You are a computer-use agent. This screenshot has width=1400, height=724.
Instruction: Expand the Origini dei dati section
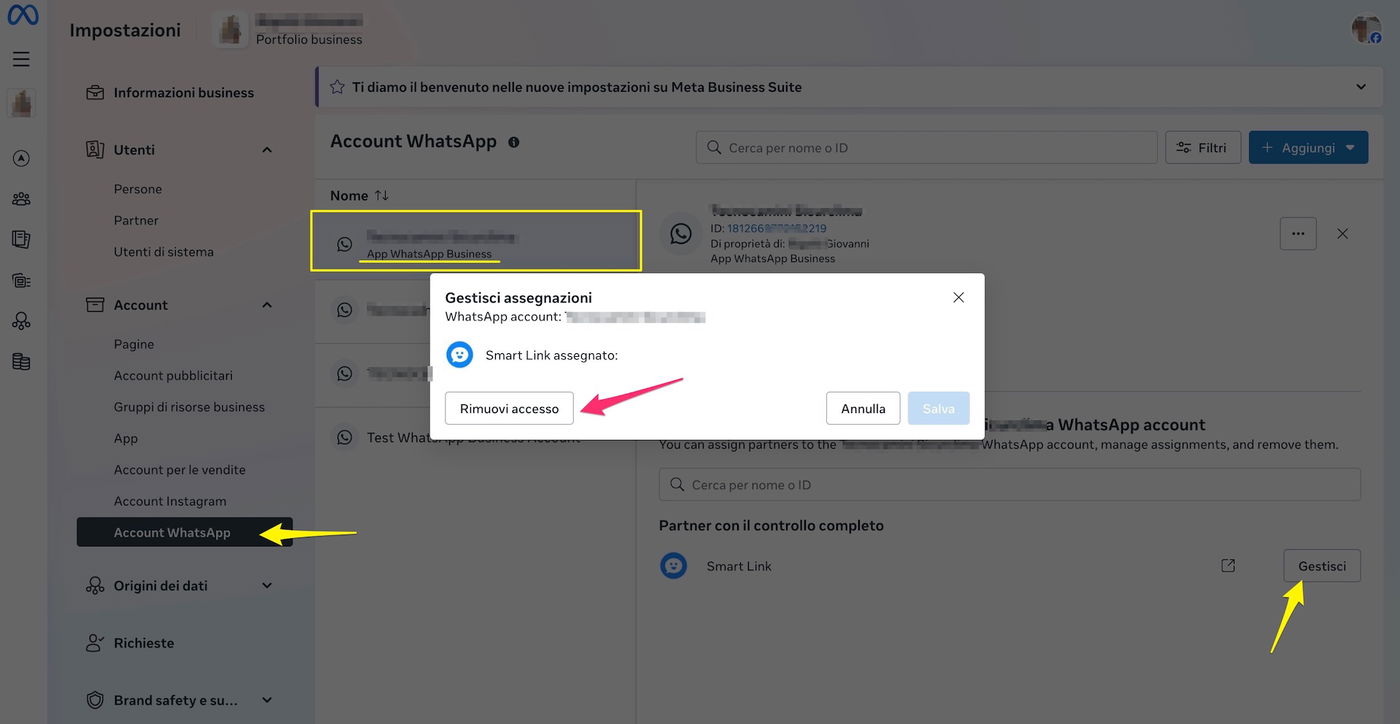(x=267, y=586)
